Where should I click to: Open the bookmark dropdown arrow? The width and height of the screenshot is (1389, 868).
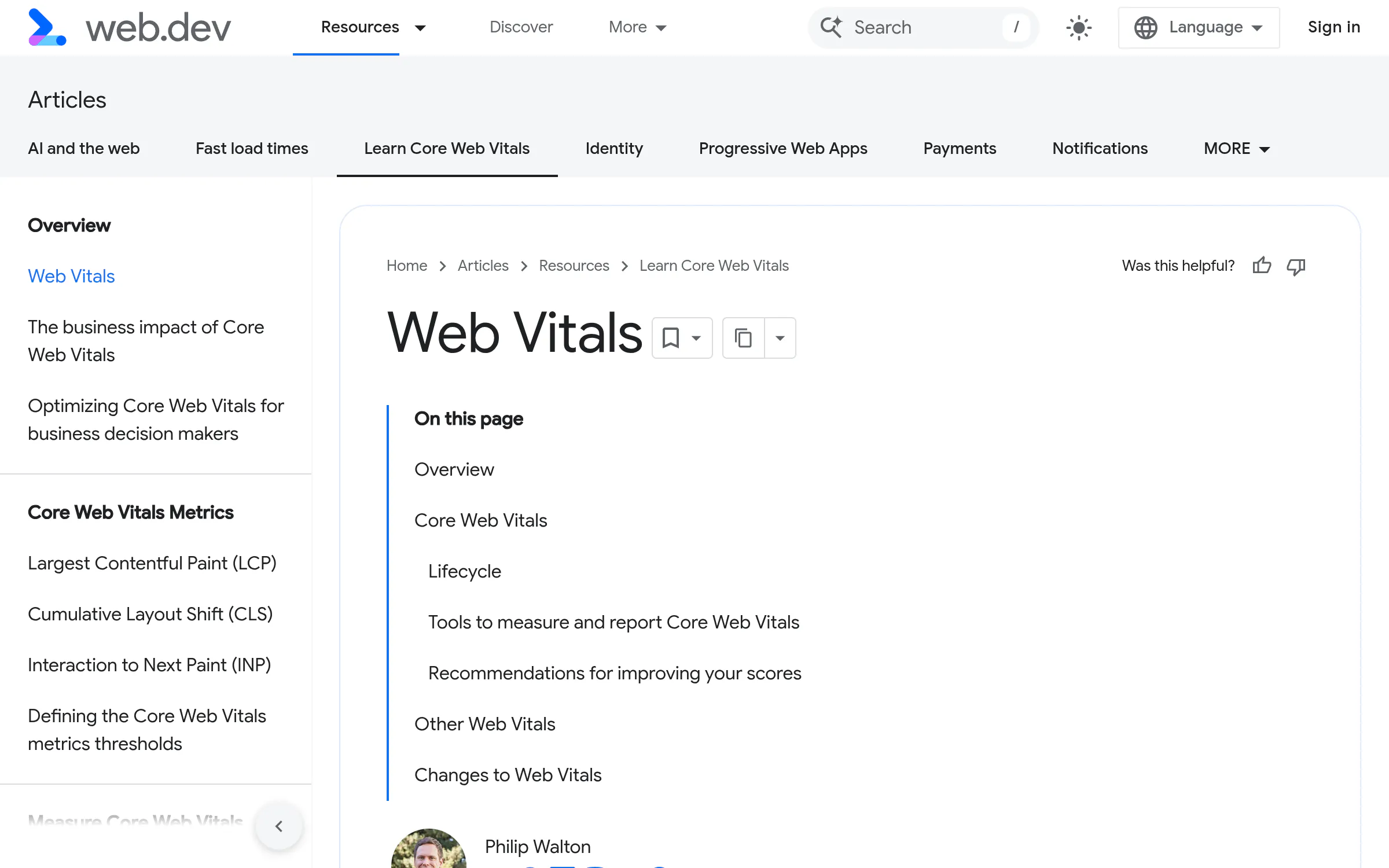pos(696,338)
